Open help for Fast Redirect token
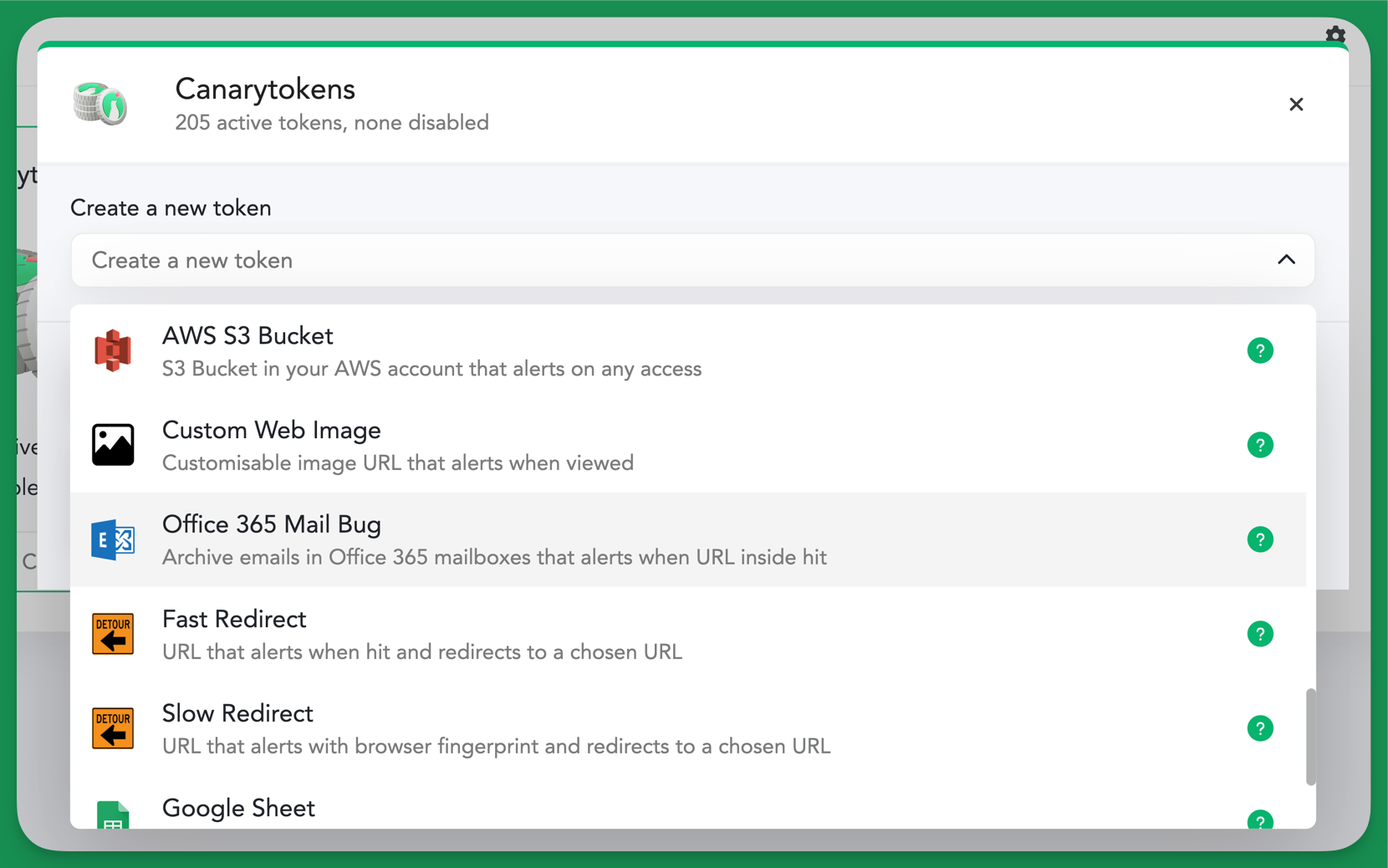1388x868 pixels. click(1260, 634)
